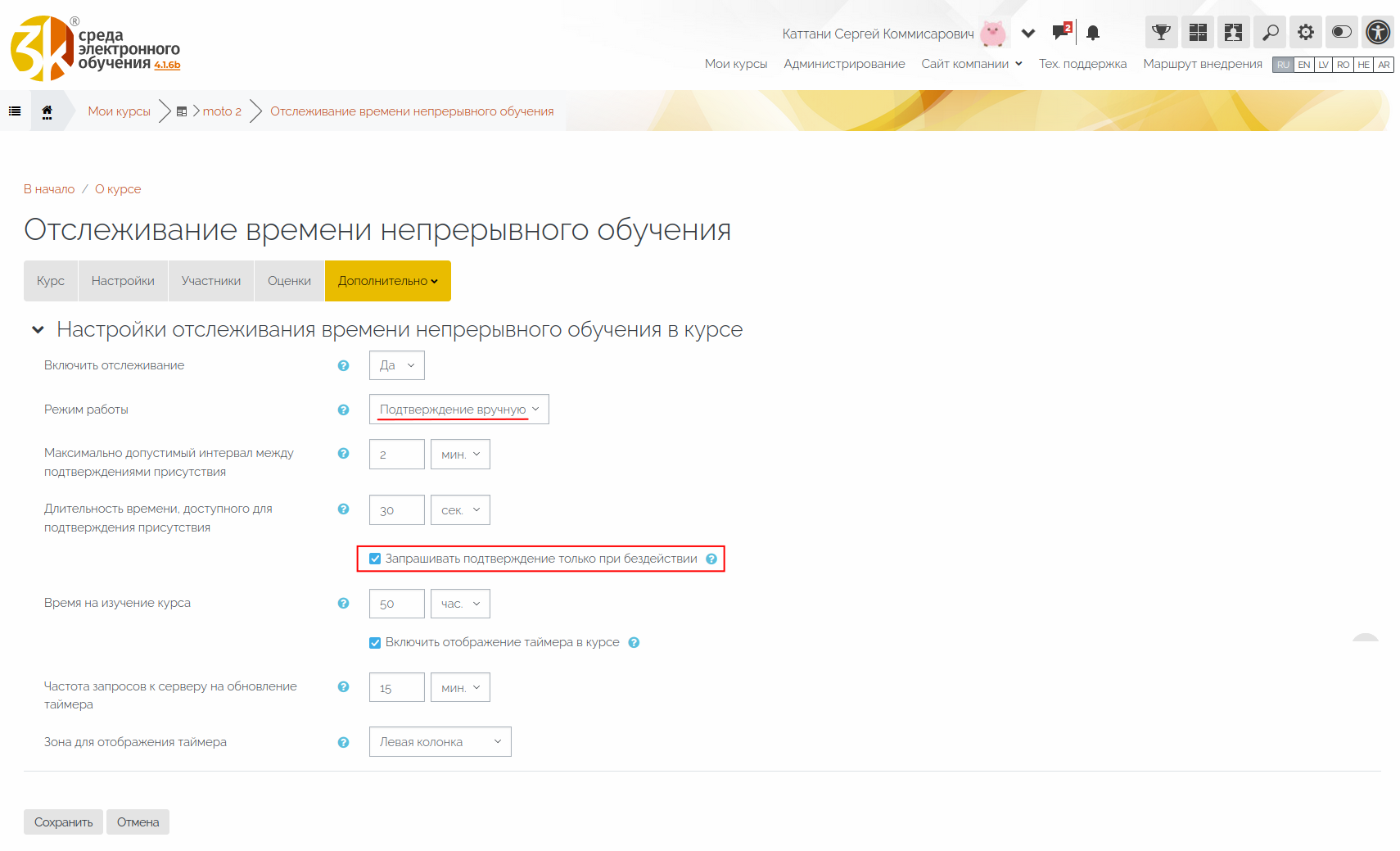This screenshot has width=1400, height=851.
Task: Open the accessibility icon
Action: [x=1378, y=33]
